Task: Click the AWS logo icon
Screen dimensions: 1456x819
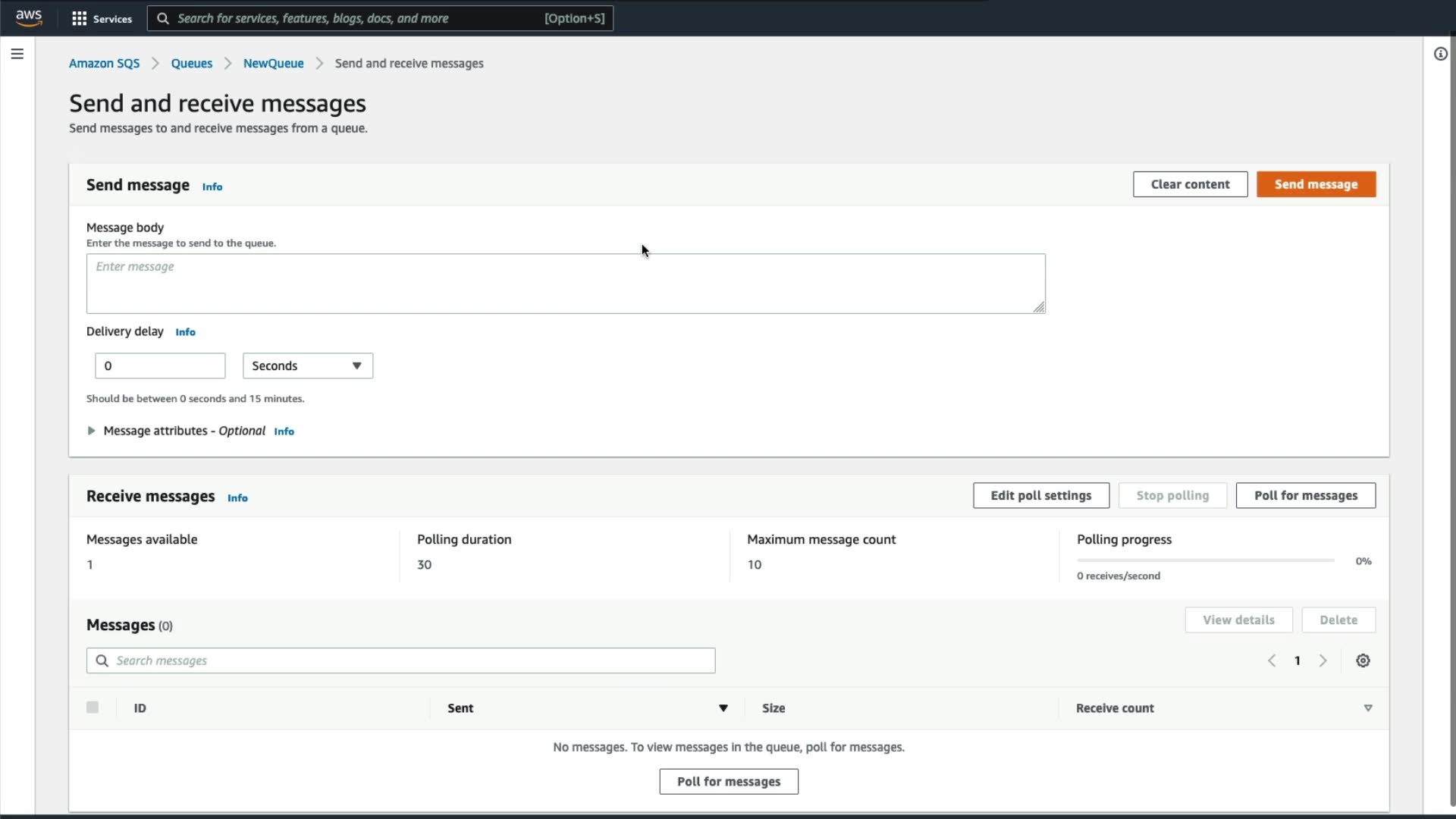Action: coord(29,18)
